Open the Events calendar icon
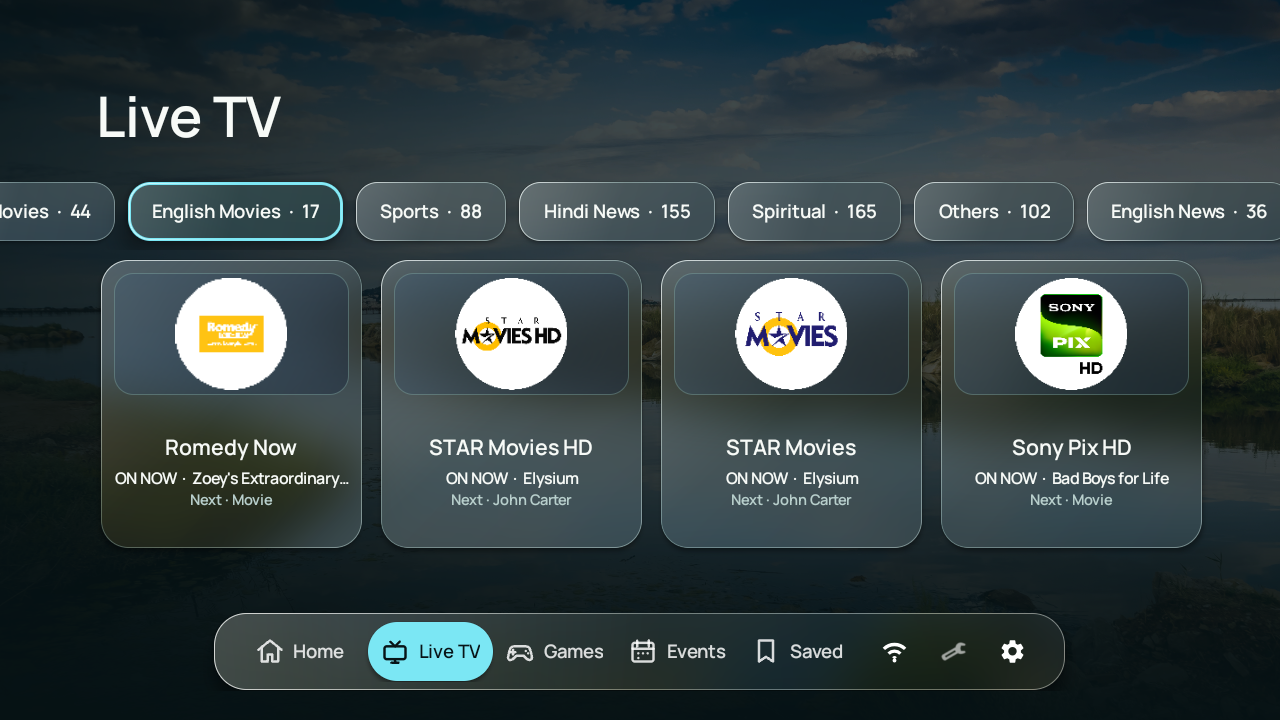The image size is (1280, 720). [x=643, y=652]
